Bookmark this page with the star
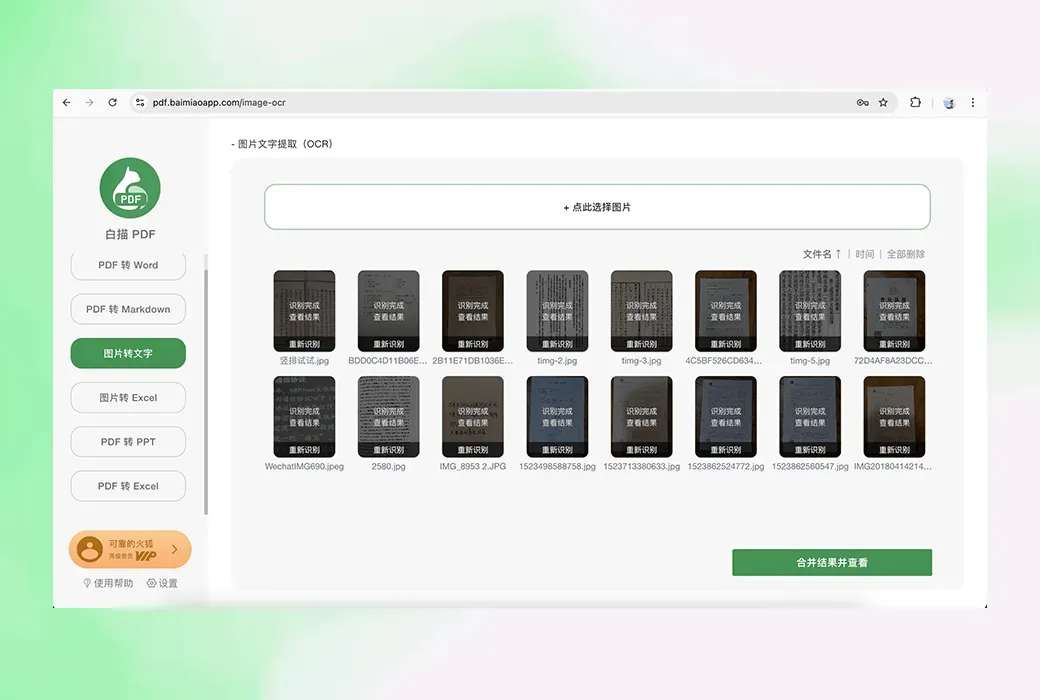Screen dimensions: 1040x700 pyautogui.click(x=883, y=102)
